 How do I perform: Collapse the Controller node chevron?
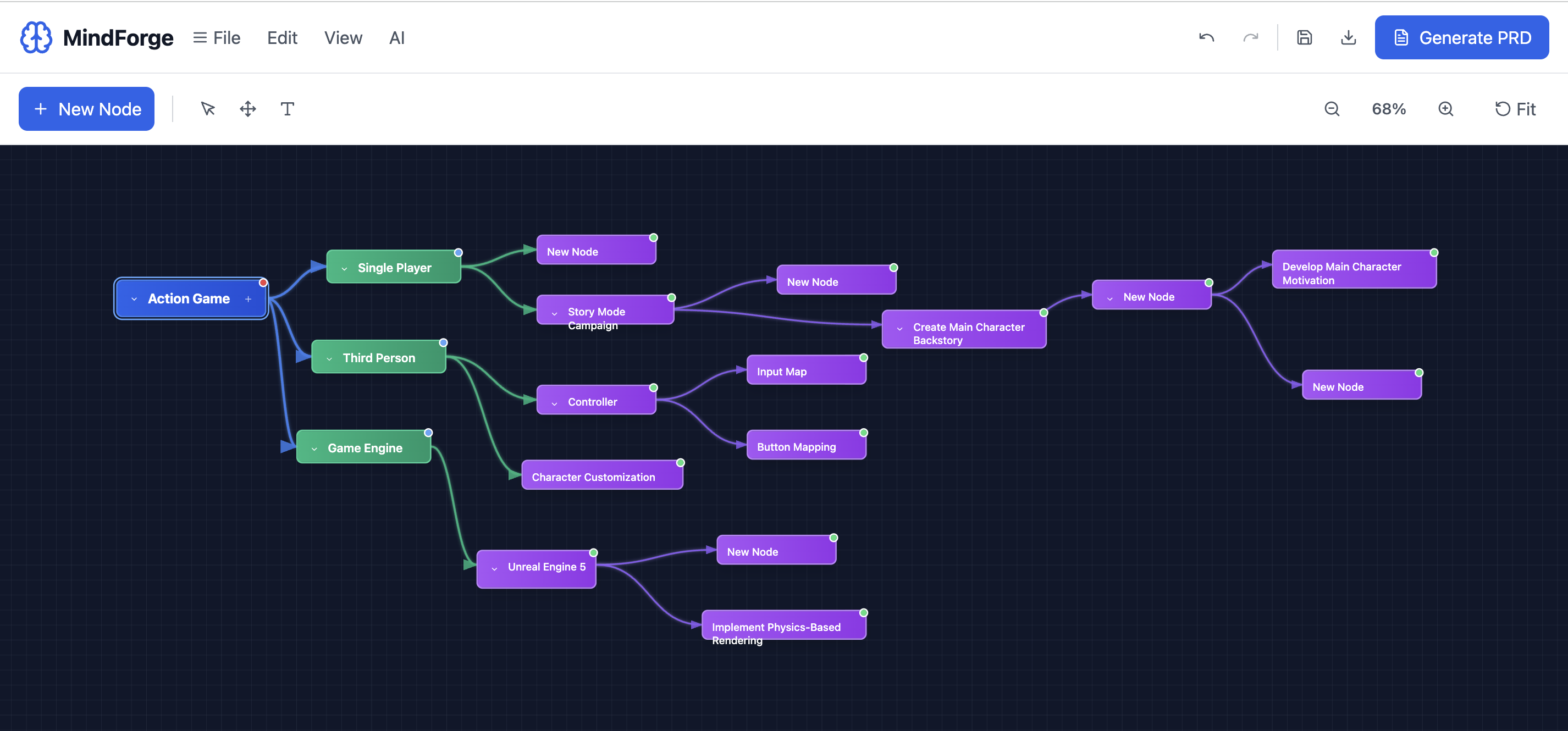(x=555, y=403)
